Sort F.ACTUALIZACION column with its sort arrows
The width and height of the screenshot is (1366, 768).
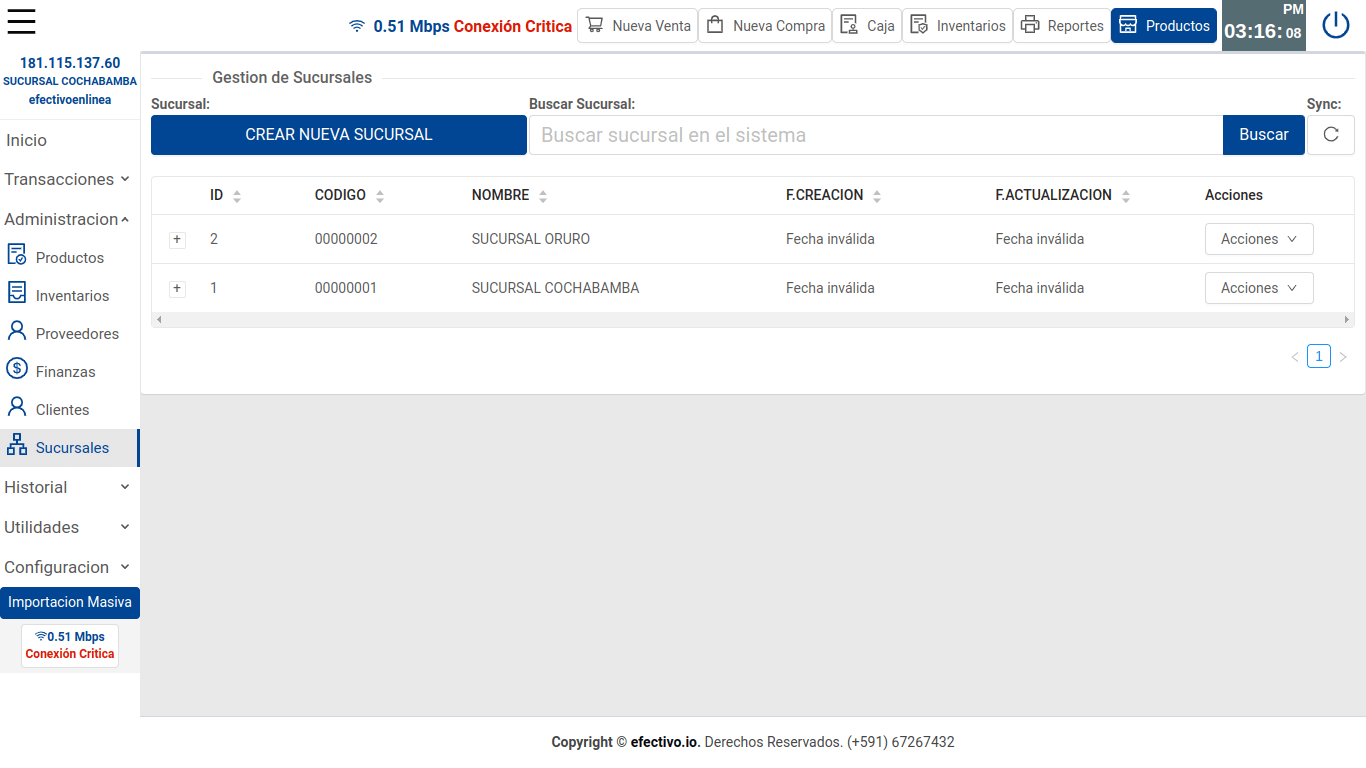[x=1126, y=196]
